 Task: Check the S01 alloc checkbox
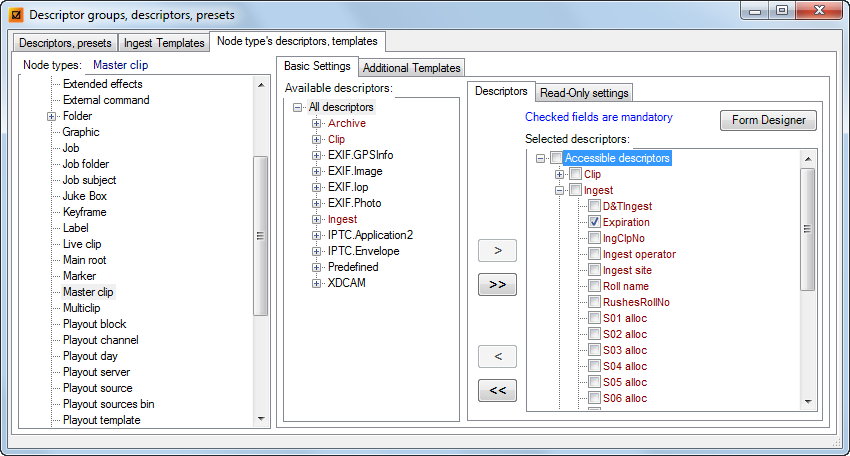coord(595,318)
